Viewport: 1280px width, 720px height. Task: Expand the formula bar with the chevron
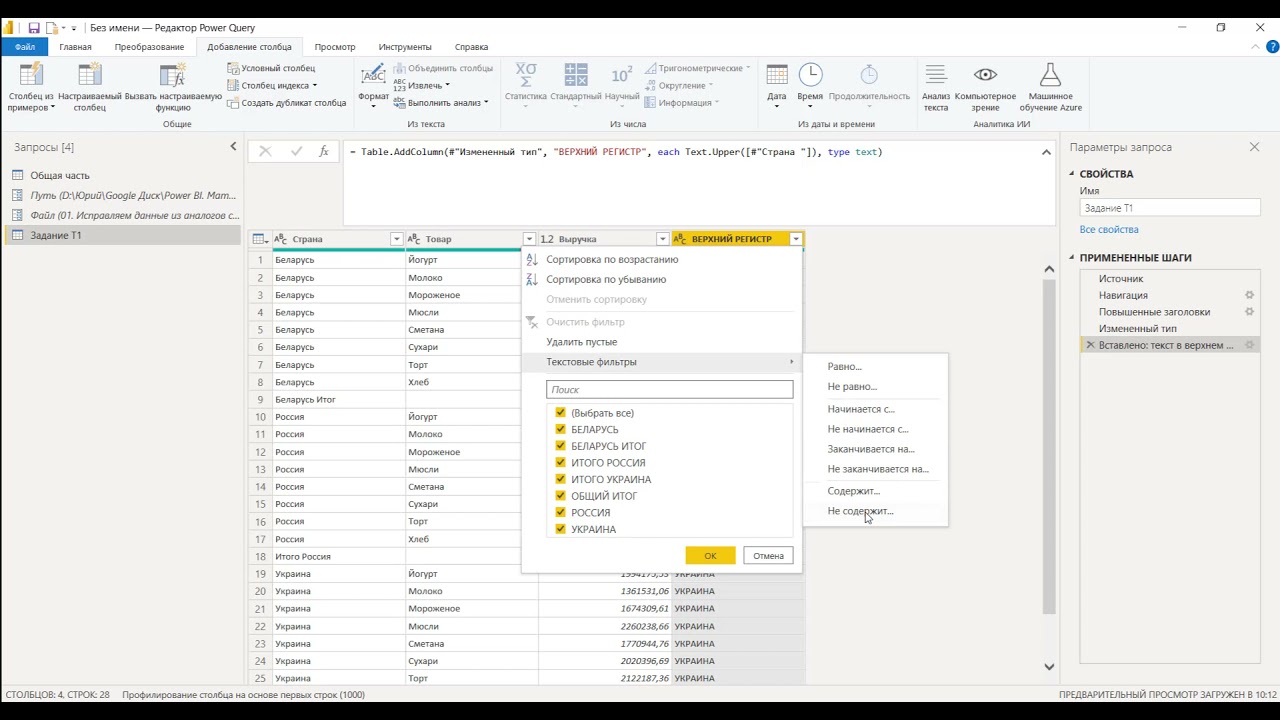(x=1046, y=152)
